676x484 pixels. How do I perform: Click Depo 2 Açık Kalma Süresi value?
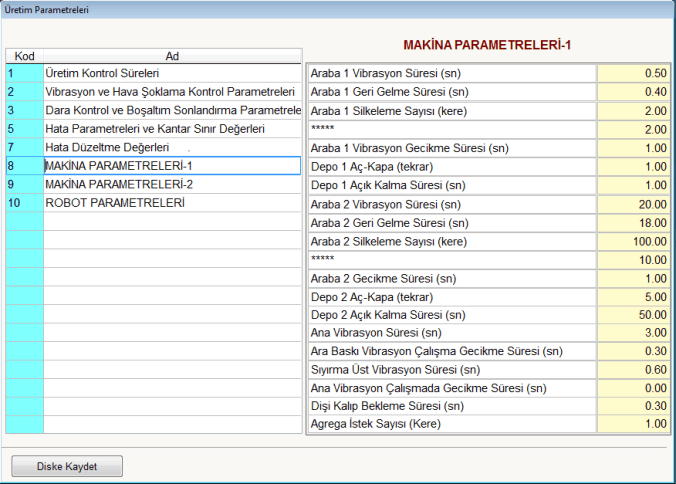[x=633, y=315]
